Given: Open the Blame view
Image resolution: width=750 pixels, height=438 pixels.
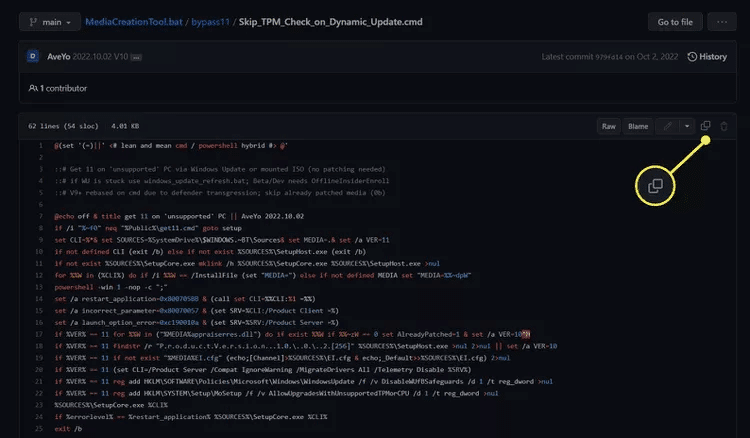Looking at the screenshot, I should click(638, 126).
